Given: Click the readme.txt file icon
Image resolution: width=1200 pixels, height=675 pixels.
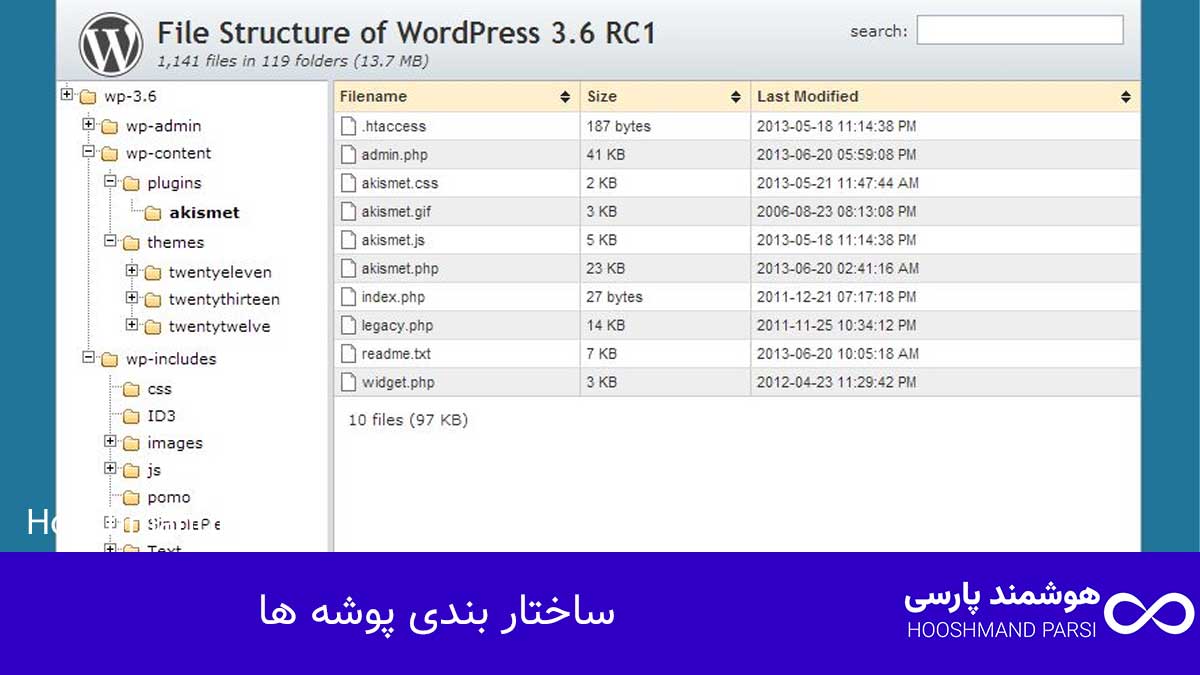Looking at the screenshot, I should click(348, 353).
